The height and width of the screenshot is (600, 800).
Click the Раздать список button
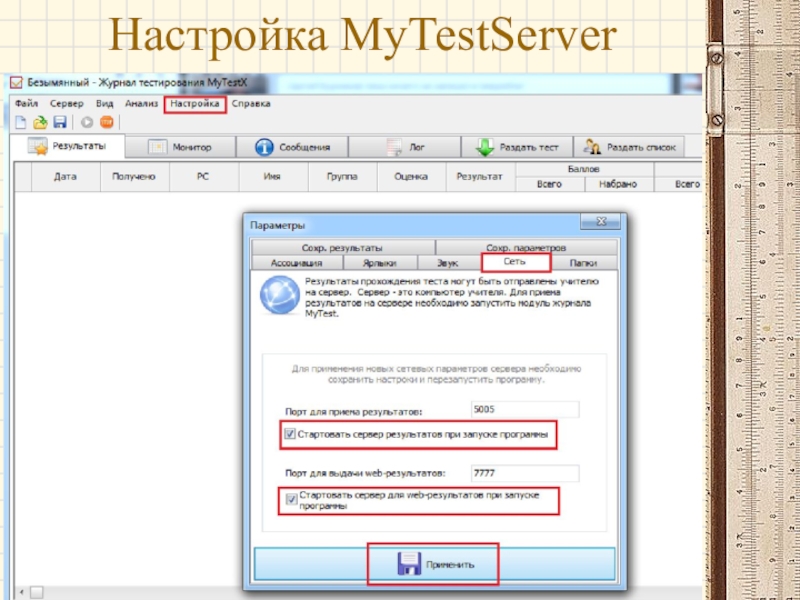(x=629, y=147)
